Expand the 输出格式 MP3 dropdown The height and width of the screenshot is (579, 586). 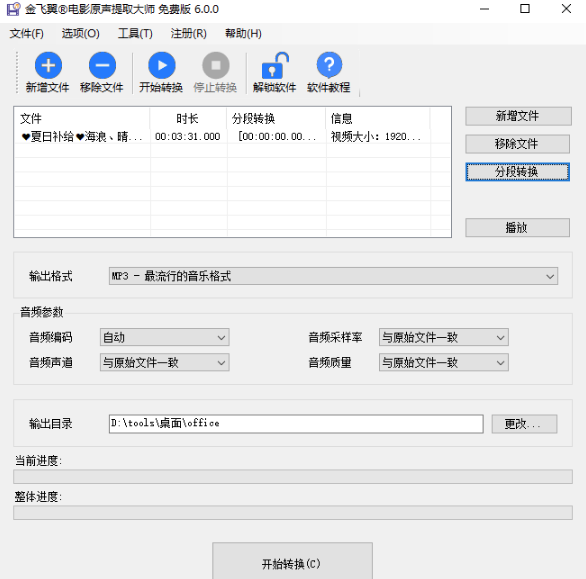point(333,276)
